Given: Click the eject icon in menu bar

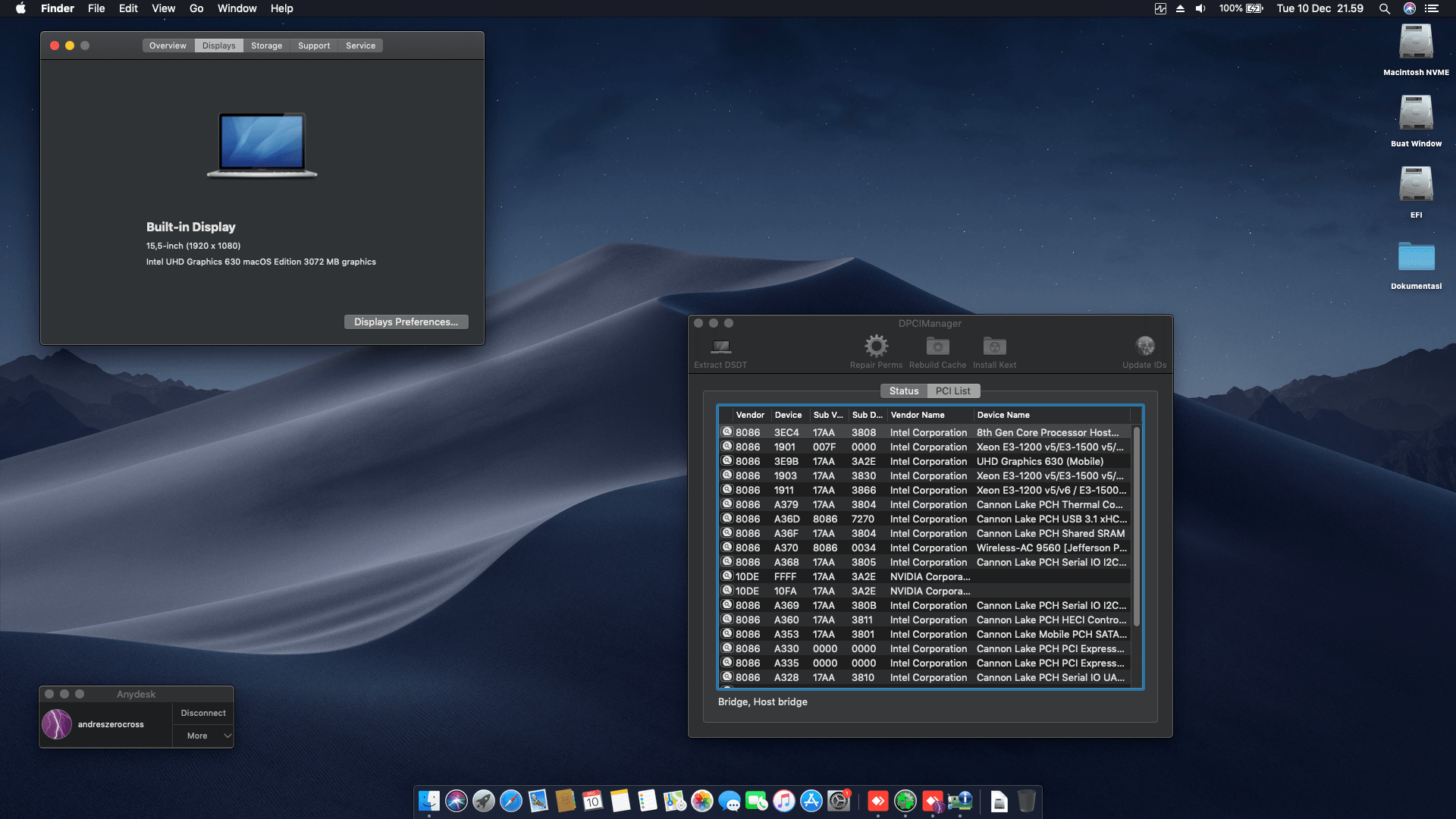Looking at the screenshot, I should coord(1180,8).
